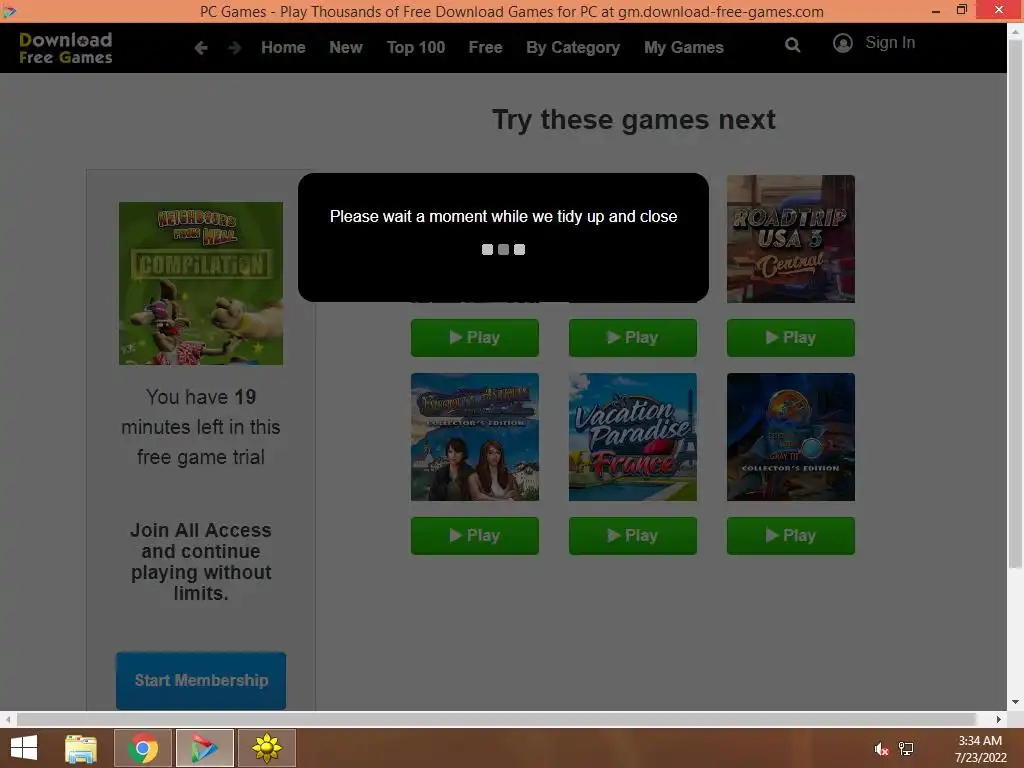Play the game under the two-women thumbnail

click(475, 536)
